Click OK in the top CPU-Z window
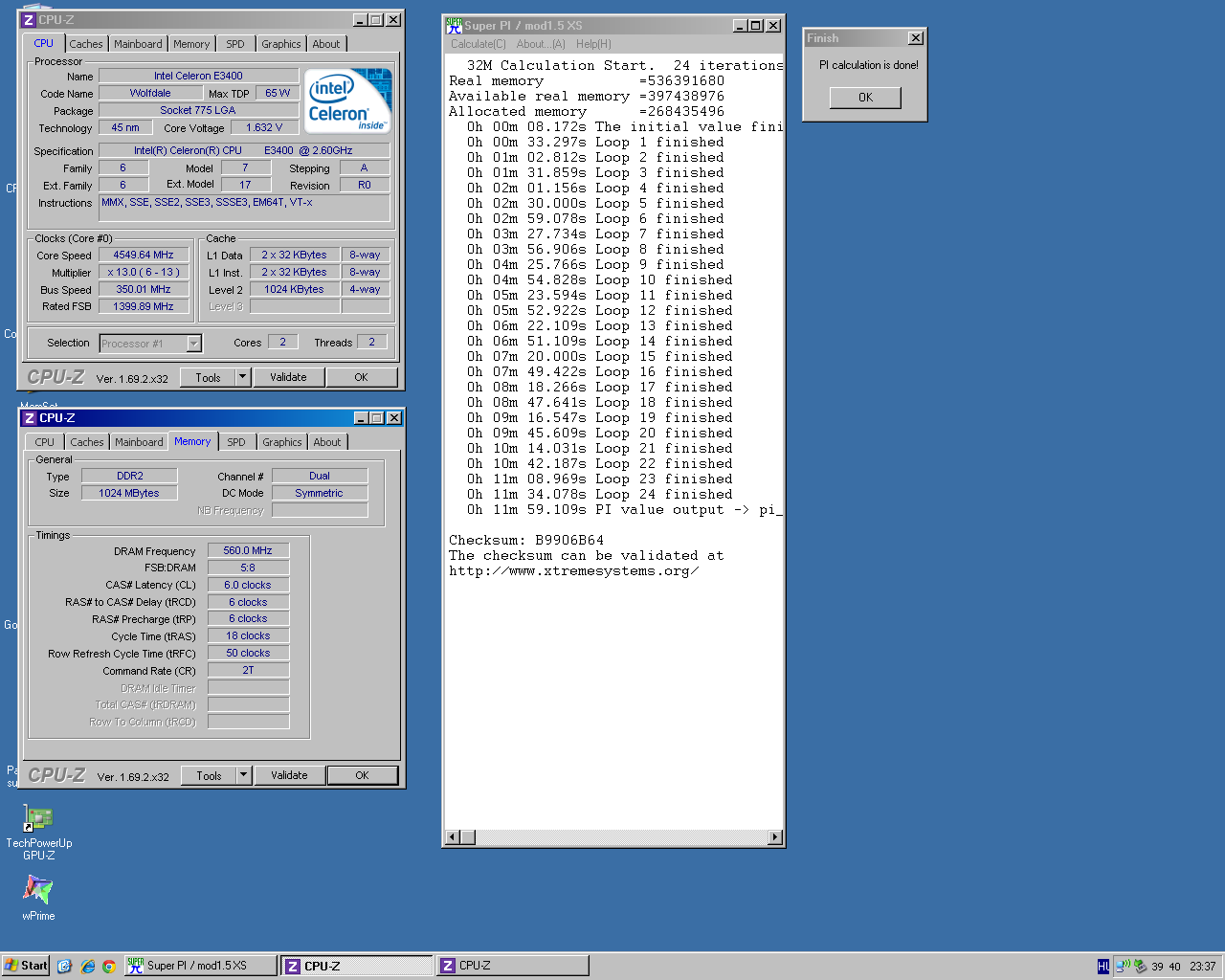 pos(361,377)
